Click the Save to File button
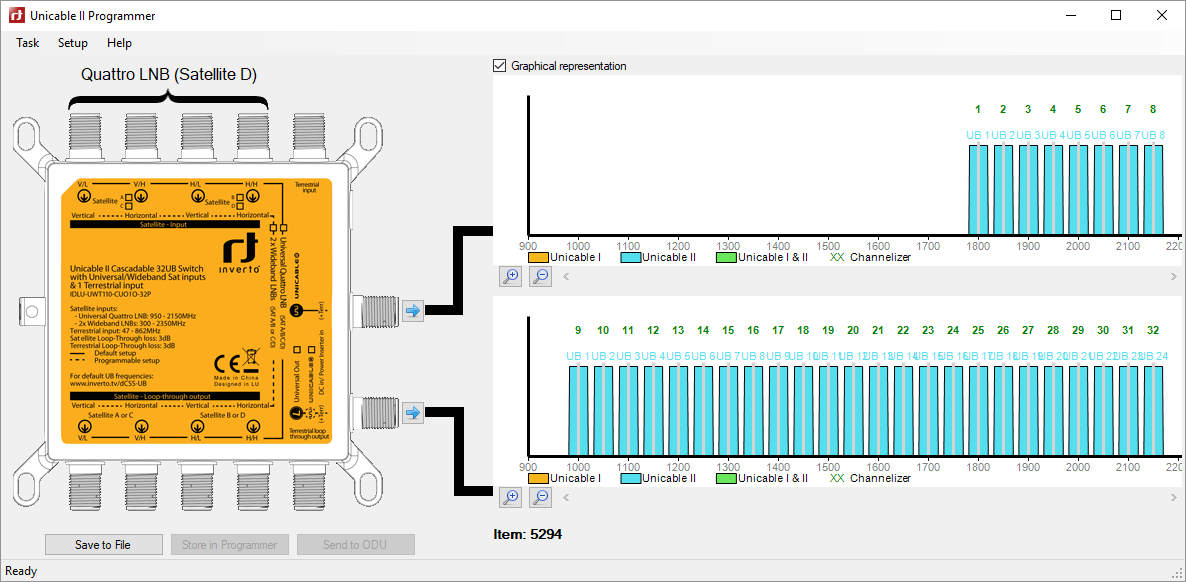The image size is (1186, 582). [103, 545]
